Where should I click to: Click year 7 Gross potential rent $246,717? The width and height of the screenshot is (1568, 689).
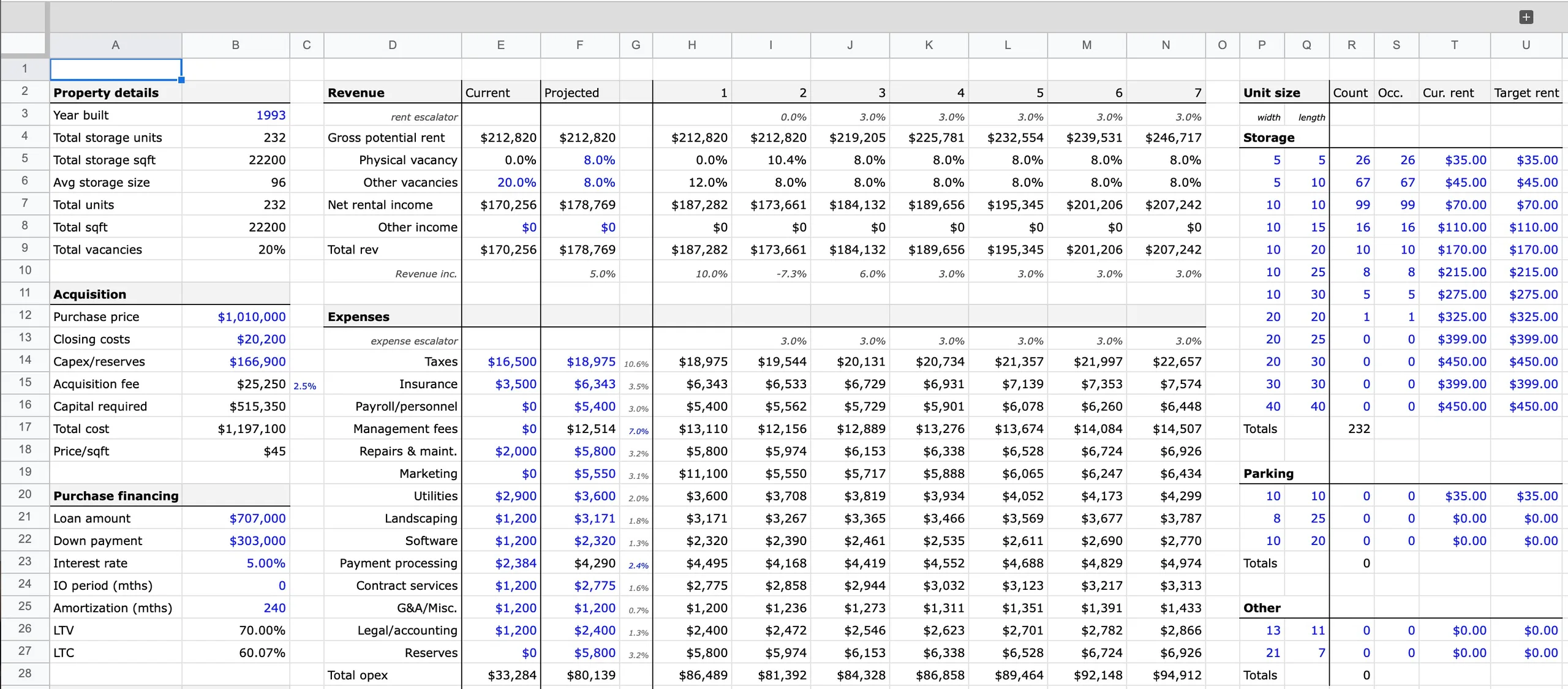point(1174,137)
